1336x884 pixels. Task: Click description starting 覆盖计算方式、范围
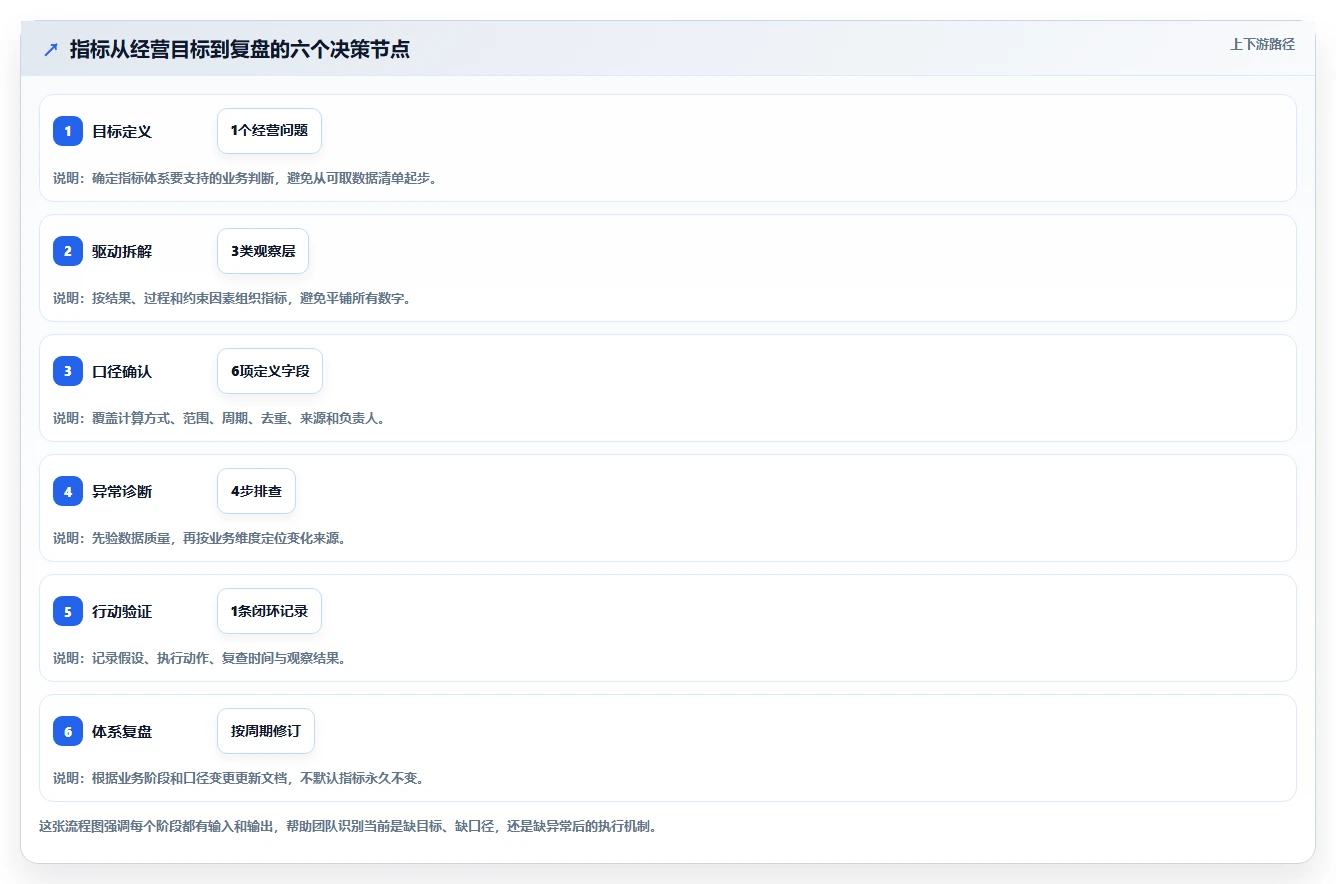click(219, 418)
